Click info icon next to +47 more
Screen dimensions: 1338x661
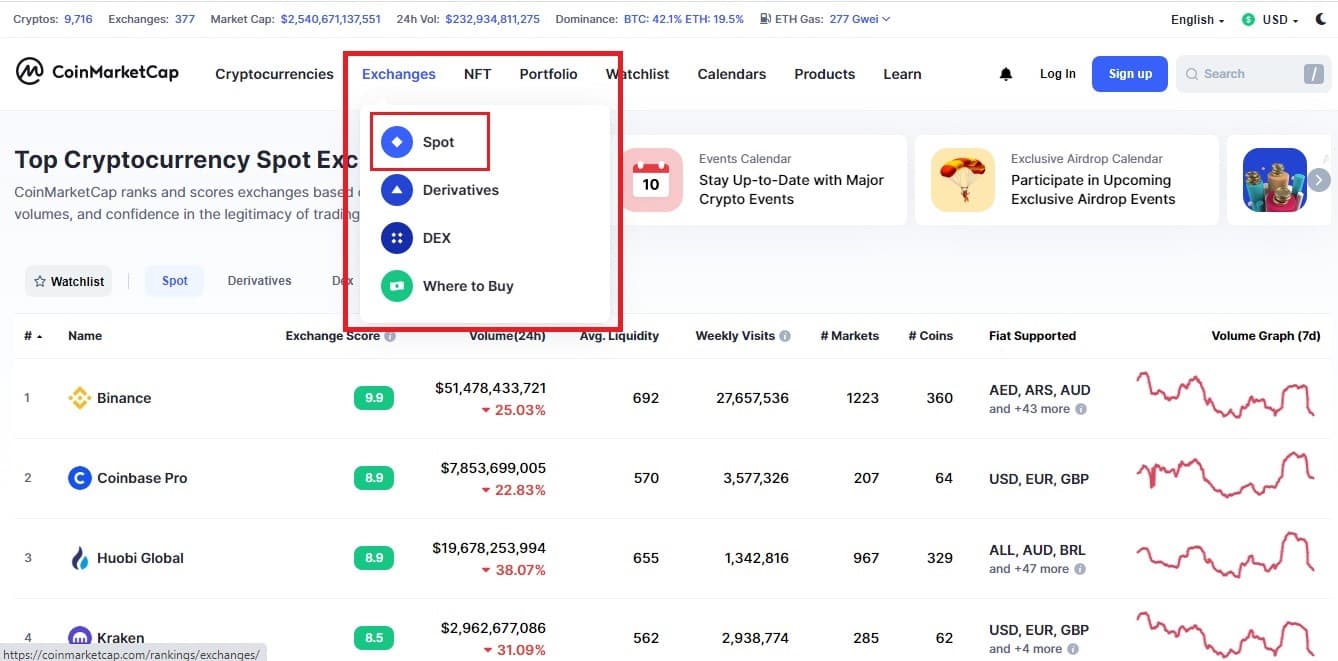(1081, 569)
